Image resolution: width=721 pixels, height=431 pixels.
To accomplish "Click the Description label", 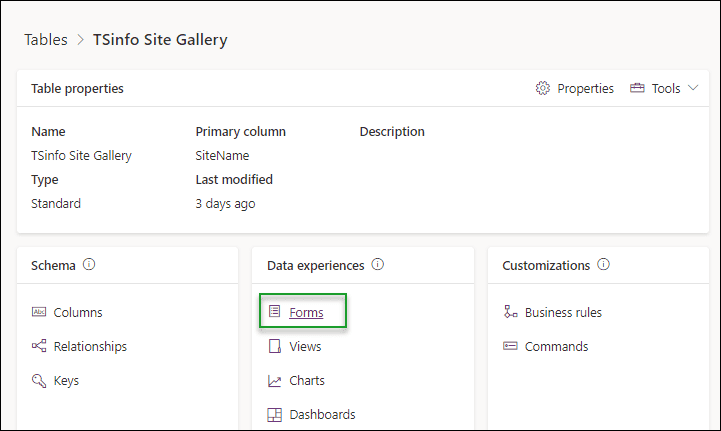I will pyautogui.click(x=392, y=132).
